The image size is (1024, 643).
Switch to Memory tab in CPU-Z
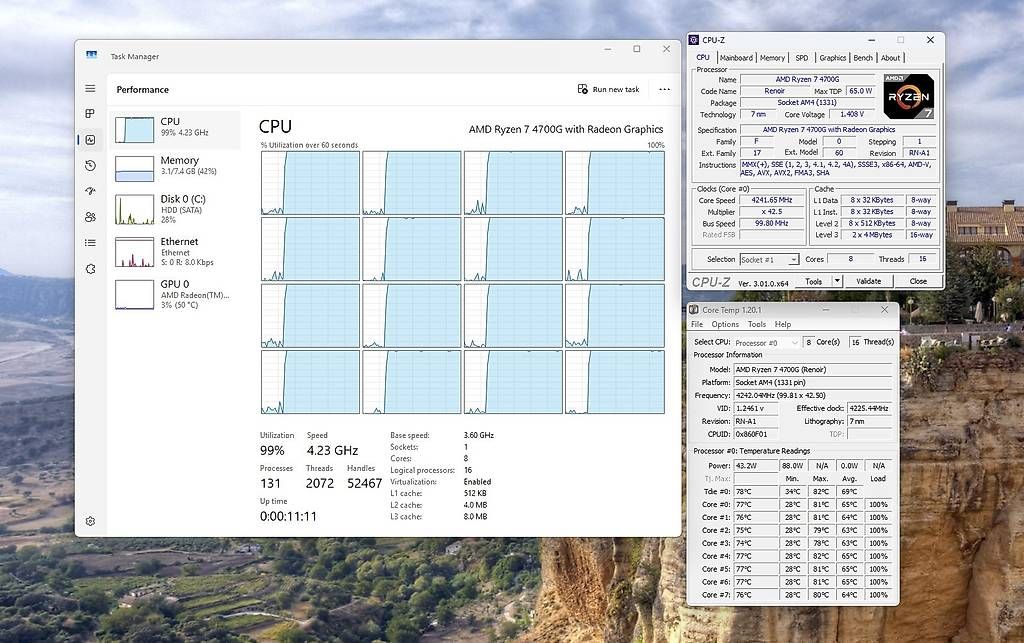pos(772,57)
